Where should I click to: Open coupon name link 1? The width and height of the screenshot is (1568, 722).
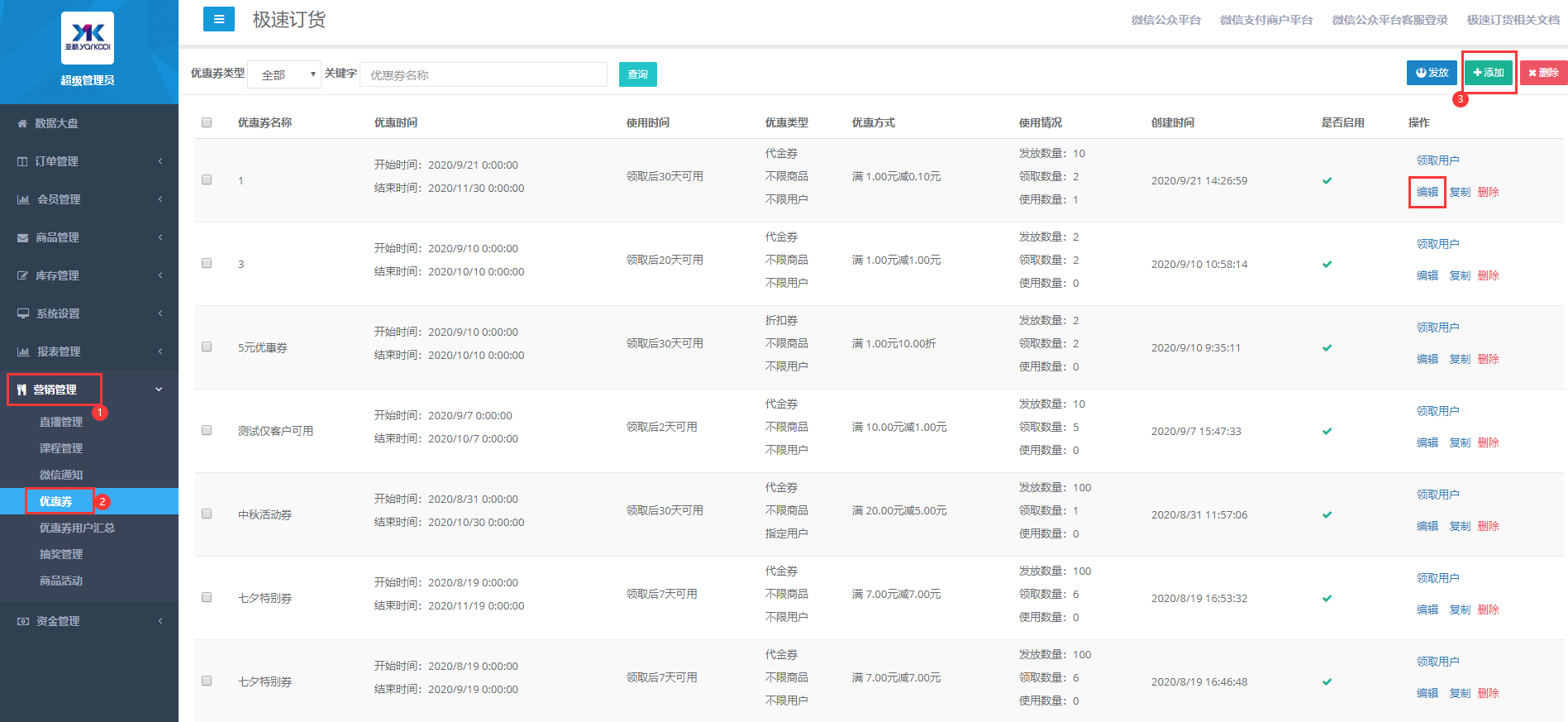point(241,180)
